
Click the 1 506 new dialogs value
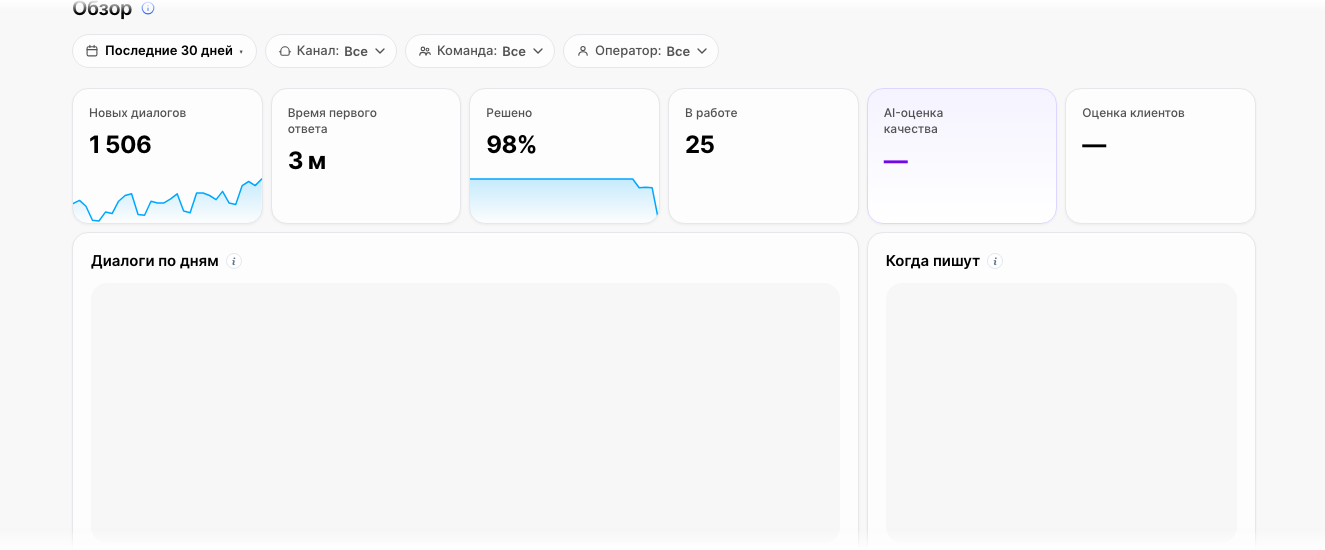[120, 145]
